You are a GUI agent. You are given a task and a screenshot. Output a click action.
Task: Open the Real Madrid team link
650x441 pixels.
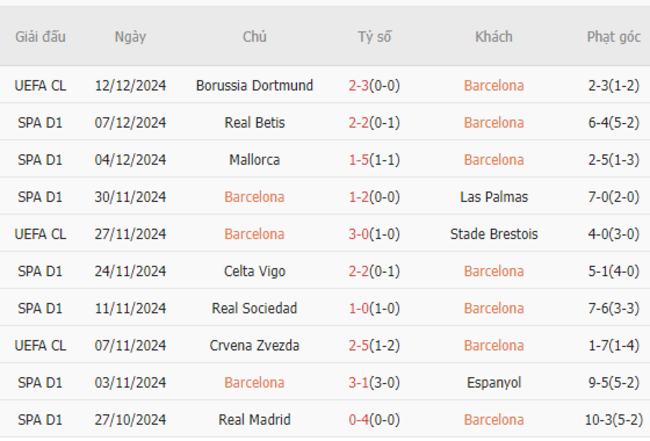coord(255,419)
